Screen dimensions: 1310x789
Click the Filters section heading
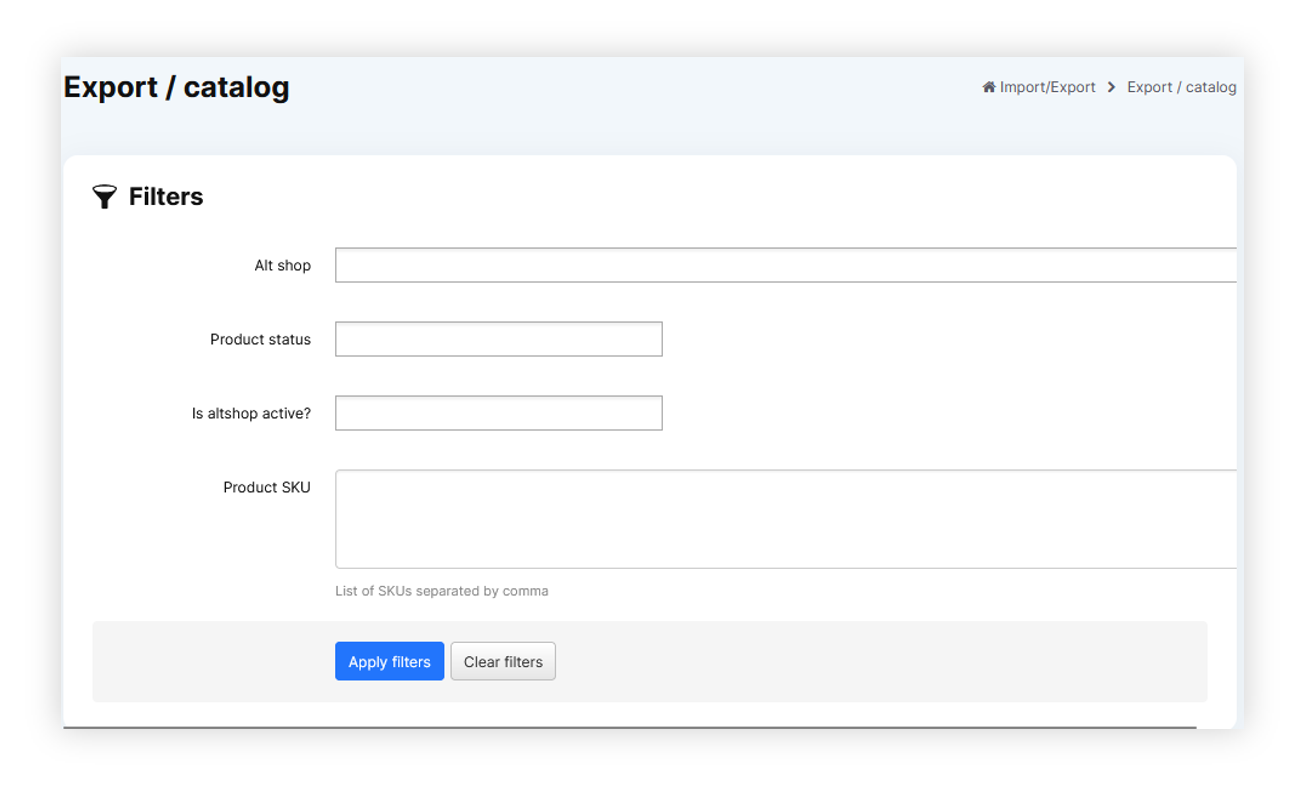pos(166,196)
